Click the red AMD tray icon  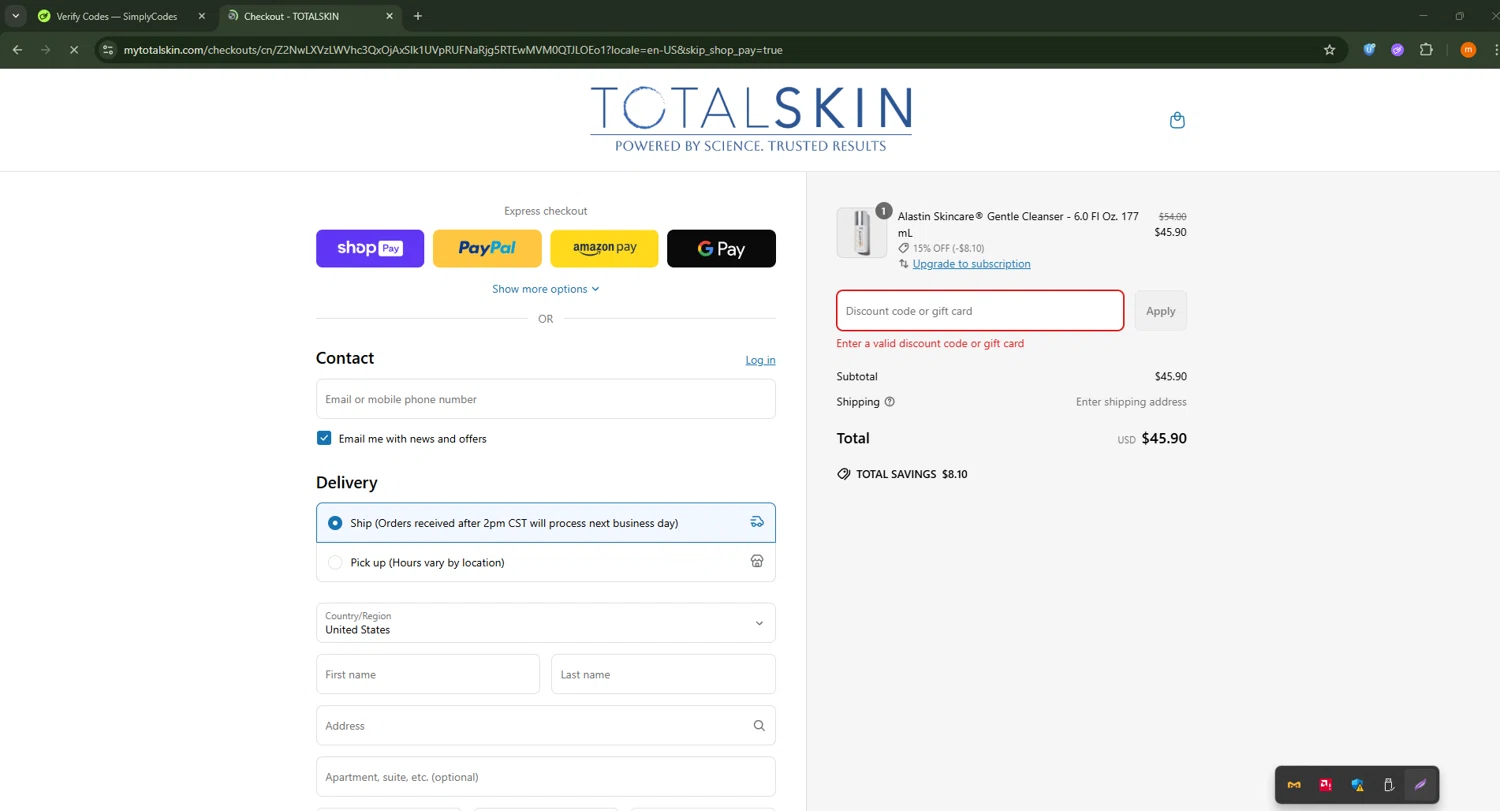(1326, 785)
